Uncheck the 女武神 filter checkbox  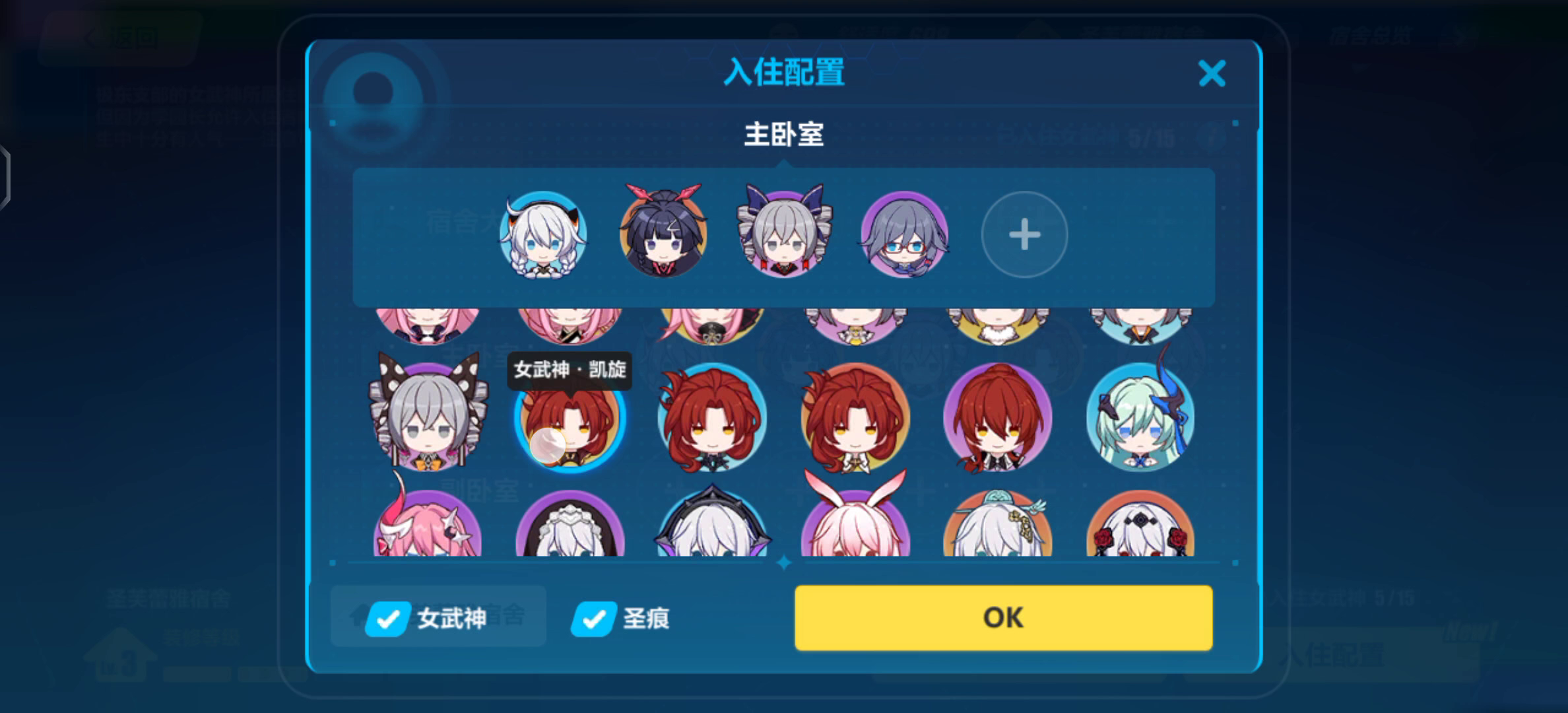(389, 619)
